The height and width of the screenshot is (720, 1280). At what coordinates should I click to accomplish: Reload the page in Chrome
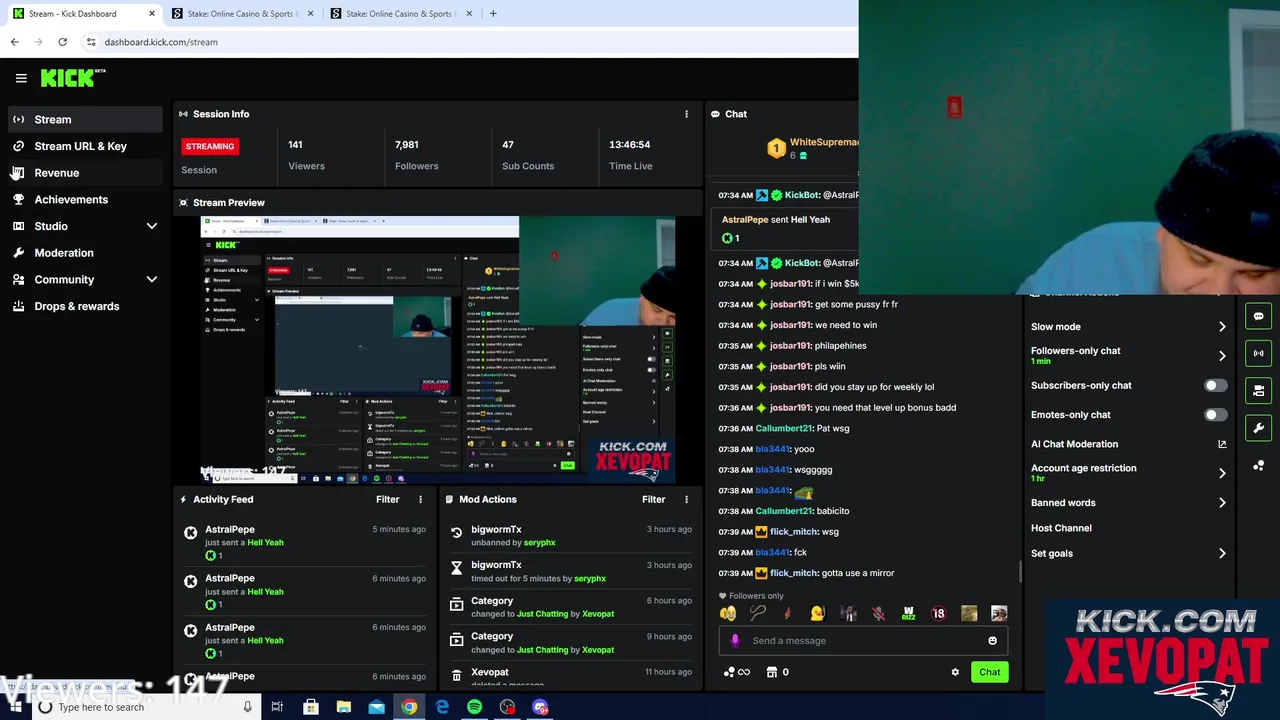click(x=62, y=42)
